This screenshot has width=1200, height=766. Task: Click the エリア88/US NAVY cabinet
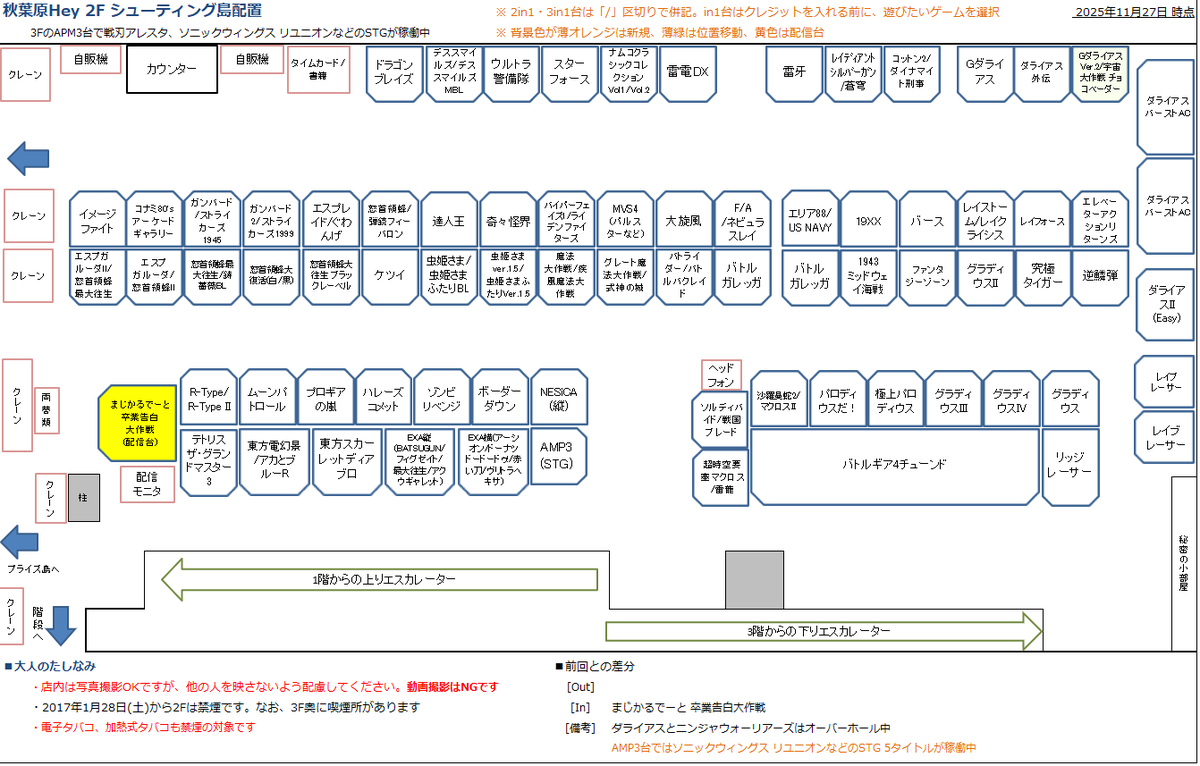click(x=810, y=218)
